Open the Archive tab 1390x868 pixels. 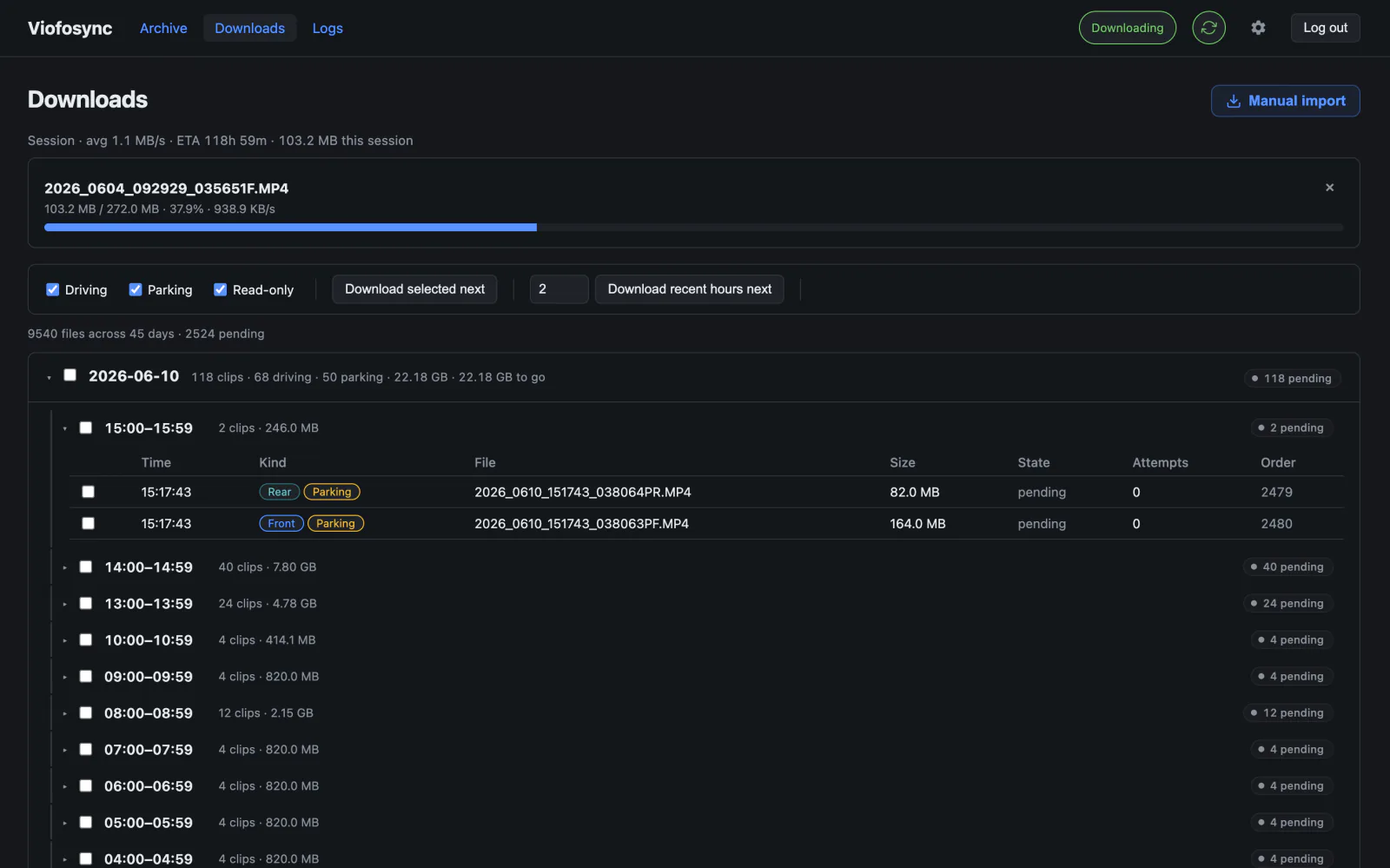pos(163,28)
